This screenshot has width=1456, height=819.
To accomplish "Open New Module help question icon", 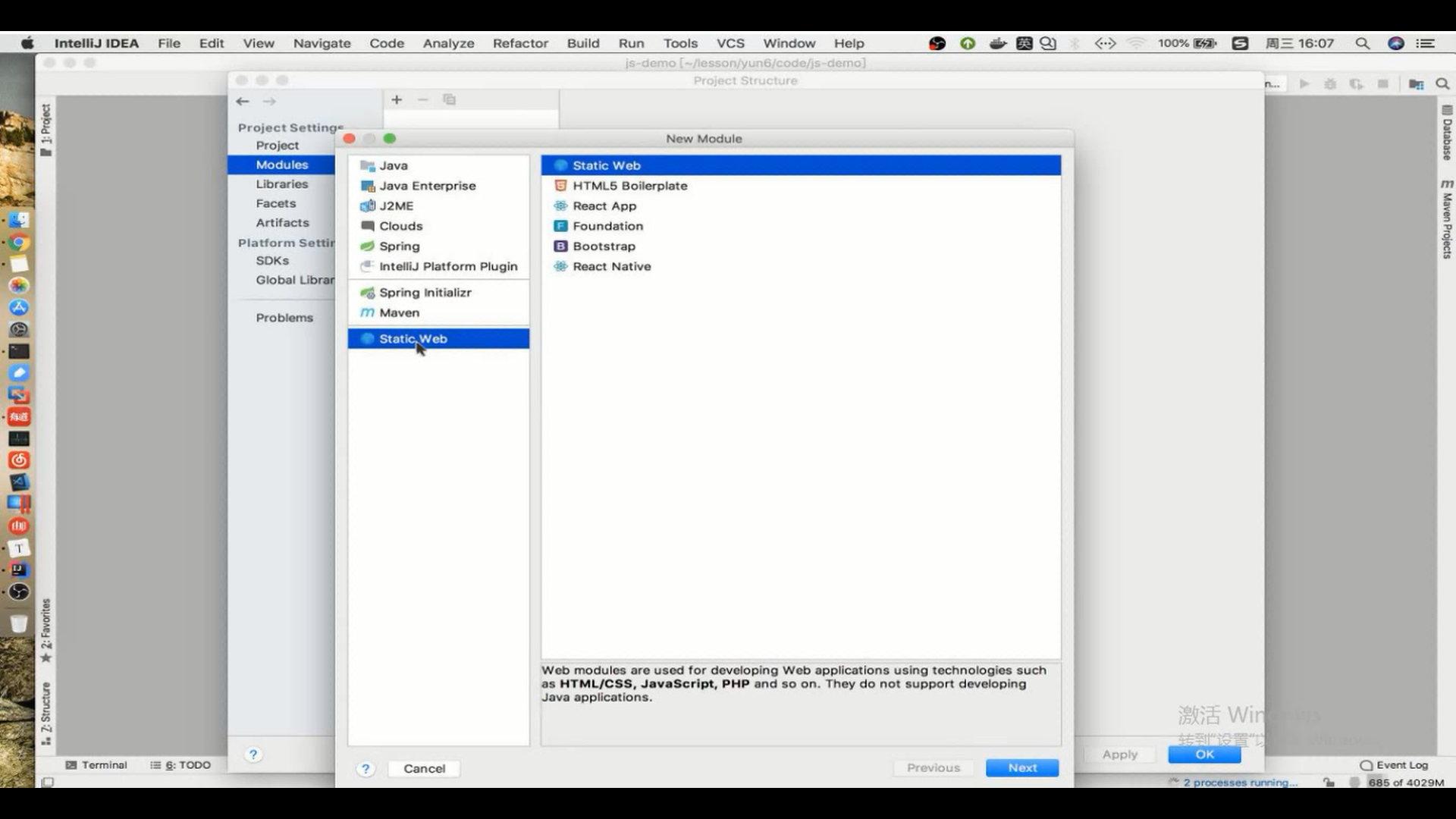I will point(366,768).
